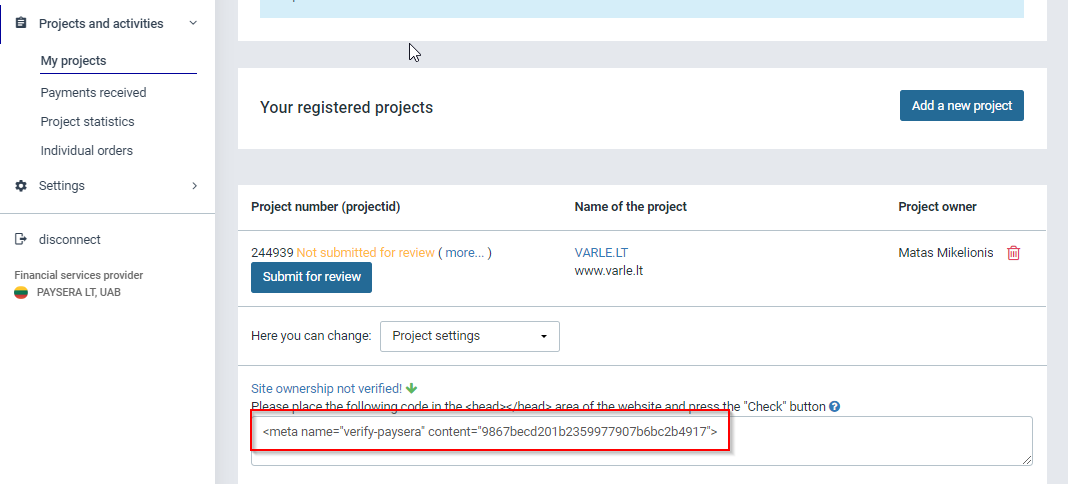Click the disconnect logout icon
Image resolution: width=1068 pixels, height=484 pixels.
(21, 240)
